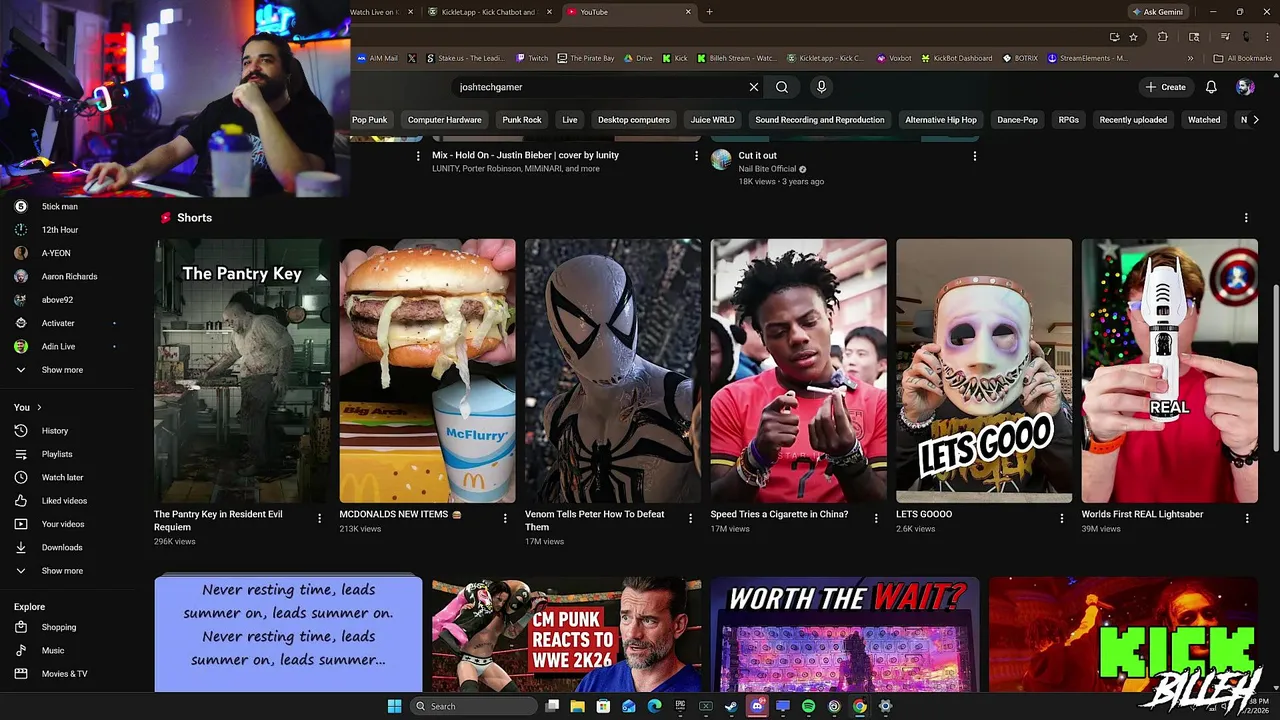Image resolution: width=1280 pixels, height=720 pixels.
Task: Open options for MCDONALDS NEW ITEMS short
Action: point(504,518)
